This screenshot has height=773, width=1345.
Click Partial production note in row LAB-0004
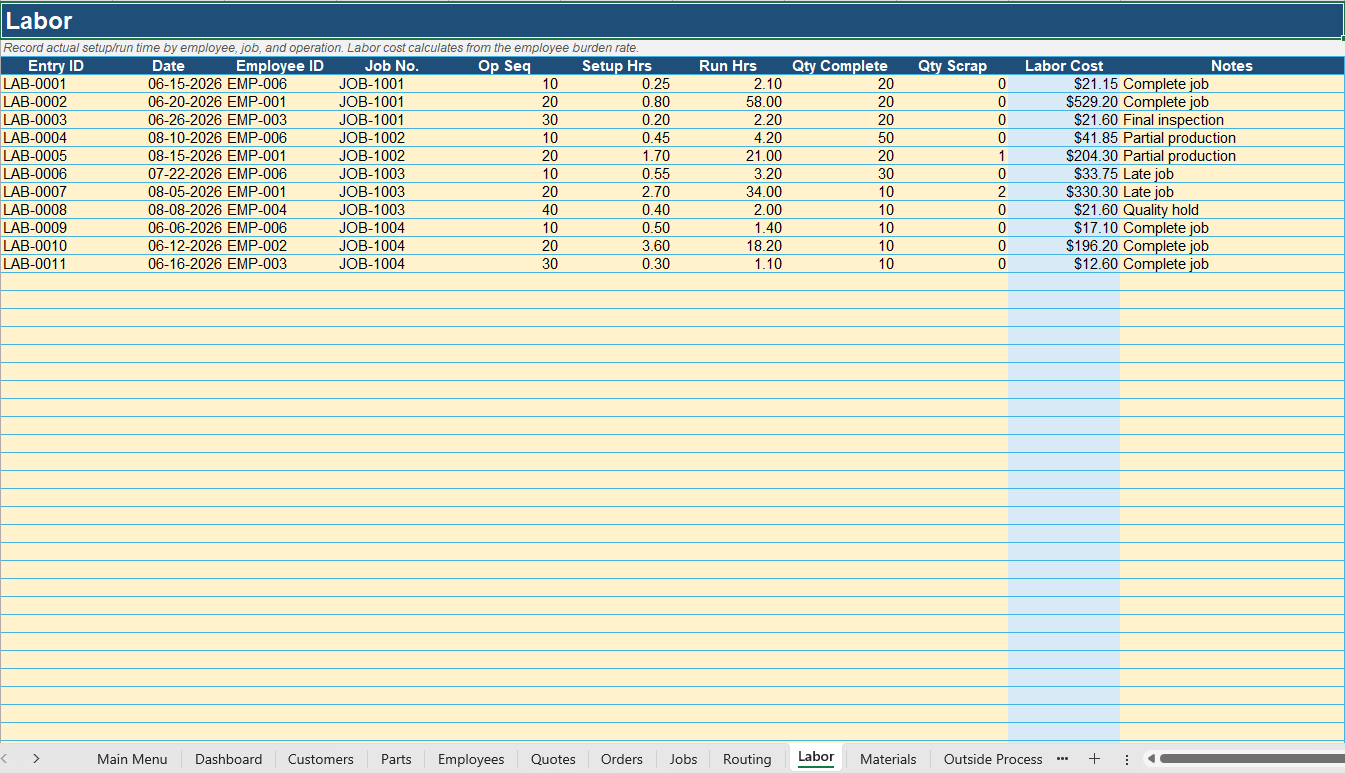(1232, 138)
